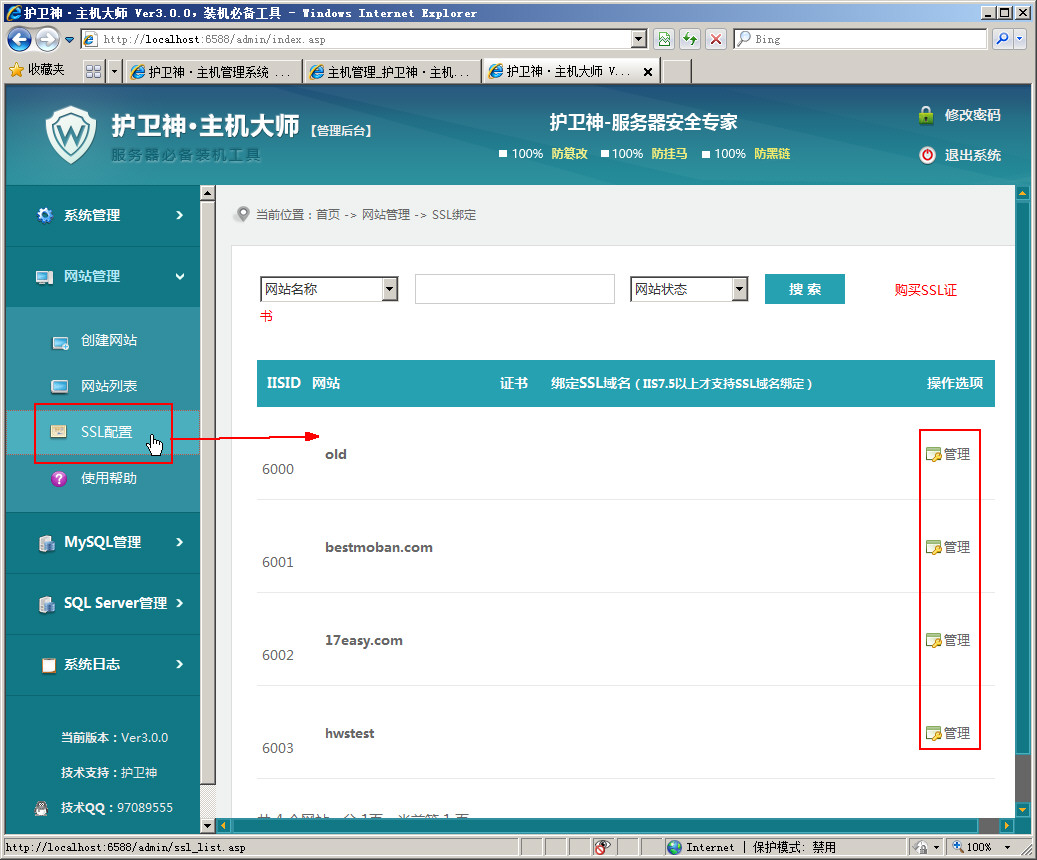Expand the 系统日志 menu section
Image resolution: width=1037 pixels, height=860 pixels.
click(x=103, y=664)
